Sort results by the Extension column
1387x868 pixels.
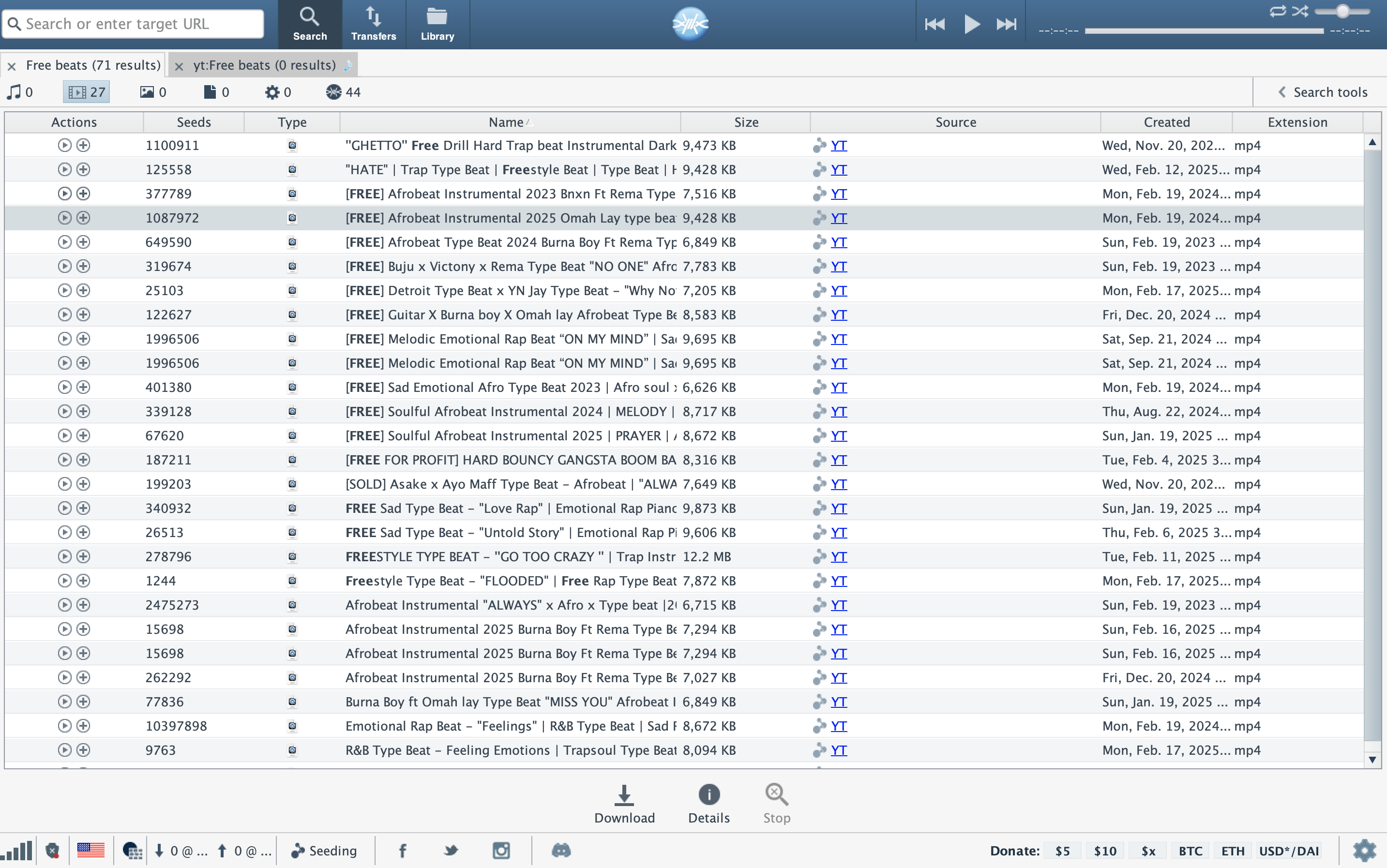[1297, 122]
